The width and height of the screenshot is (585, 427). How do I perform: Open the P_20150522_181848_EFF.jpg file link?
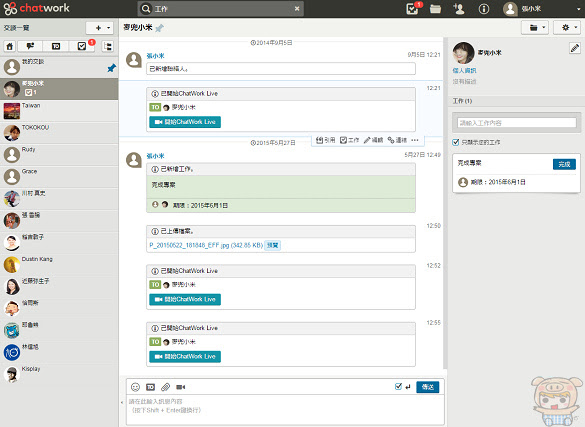point(206,245)
